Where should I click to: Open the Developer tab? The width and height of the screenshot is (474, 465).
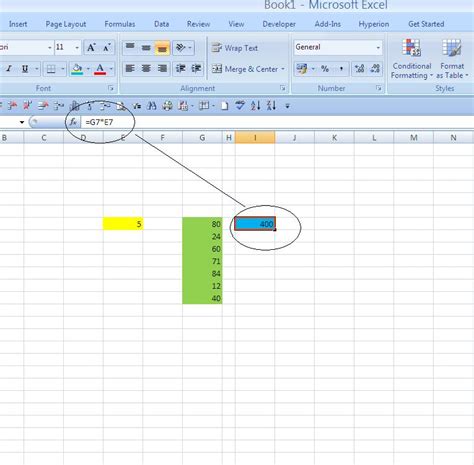click(279, 24)
